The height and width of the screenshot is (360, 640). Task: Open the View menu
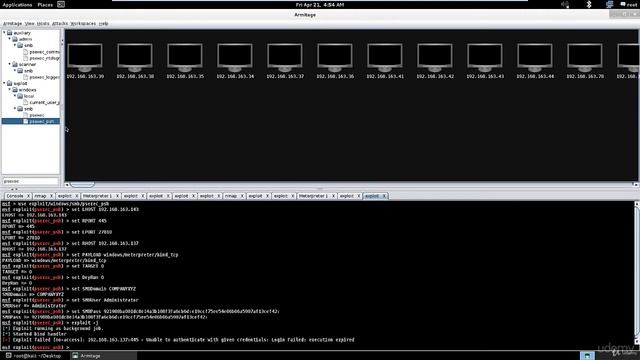[x=29, y=24]
